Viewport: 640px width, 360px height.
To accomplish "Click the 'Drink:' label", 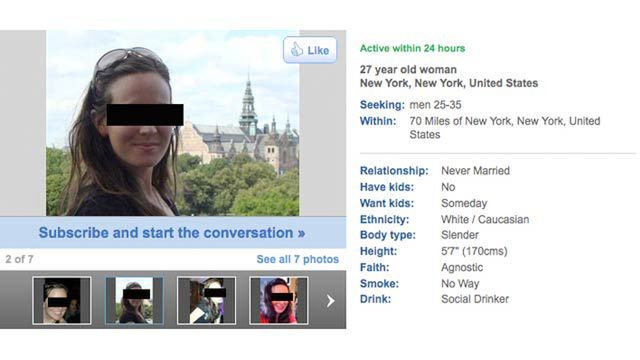I will 375,299.
